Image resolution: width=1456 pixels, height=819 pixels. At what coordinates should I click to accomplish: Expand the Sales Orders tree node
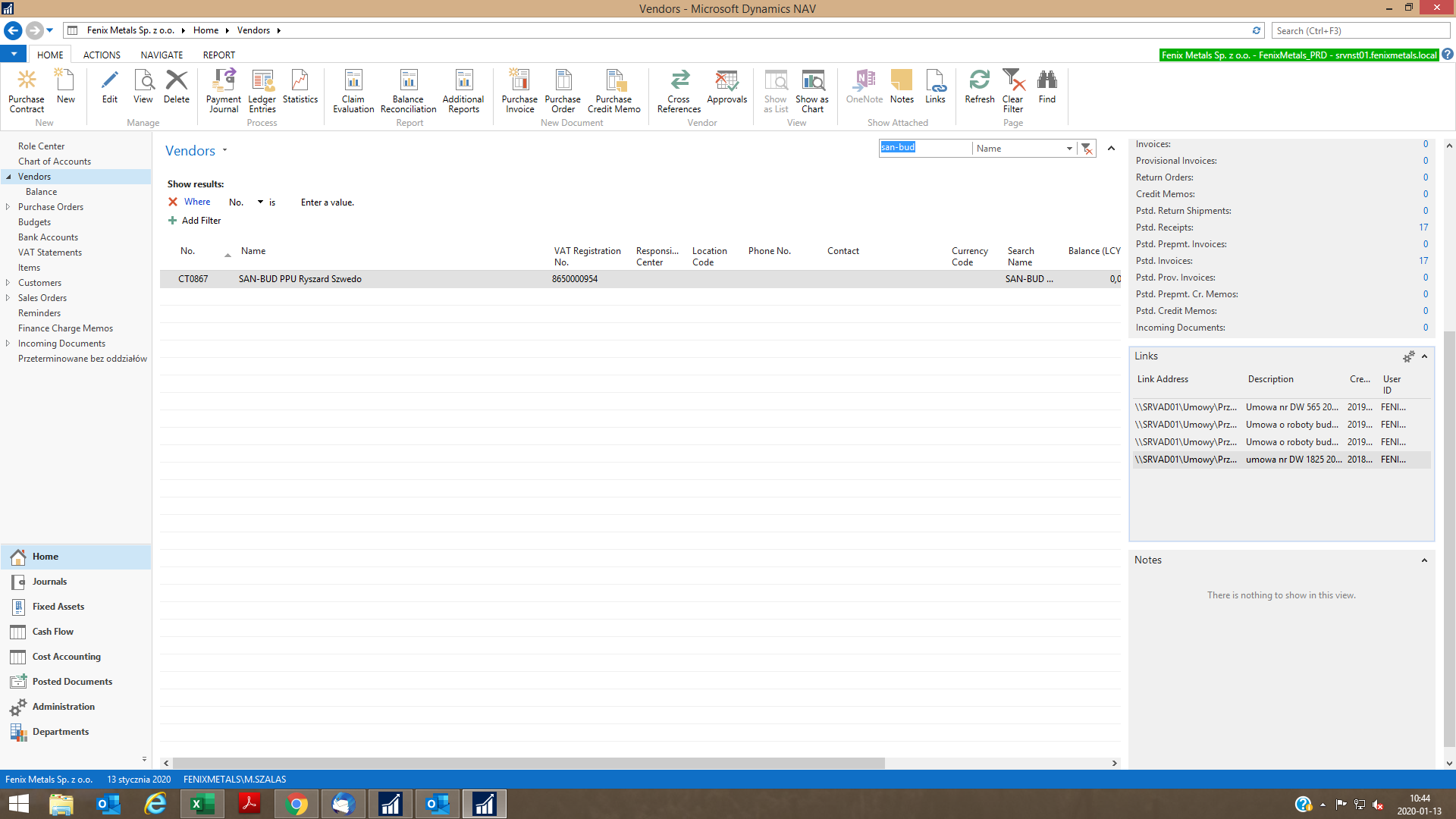[8, 297]
